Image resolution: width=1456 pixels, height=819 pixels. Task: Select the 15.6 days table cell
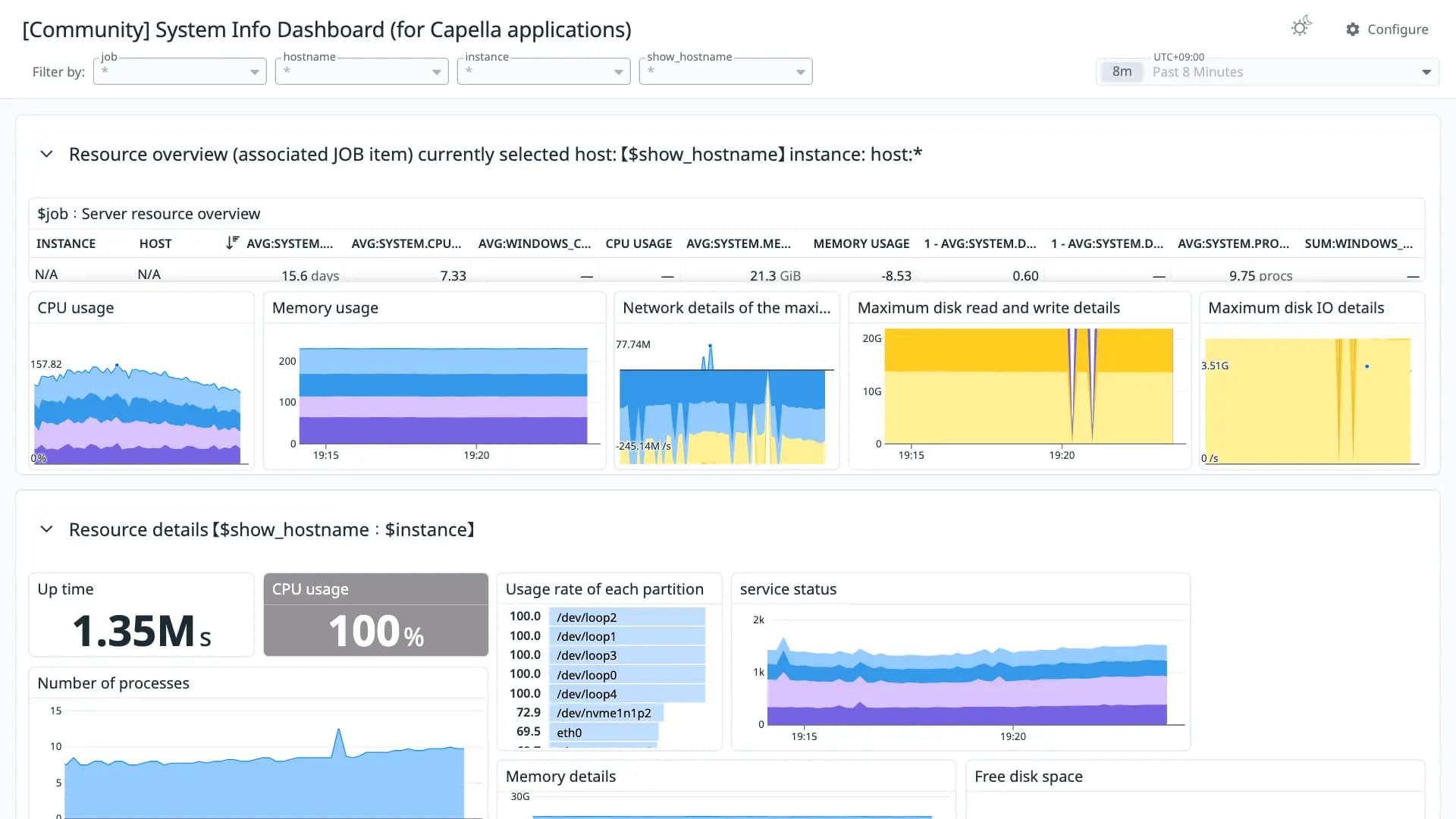pos(310,275)
